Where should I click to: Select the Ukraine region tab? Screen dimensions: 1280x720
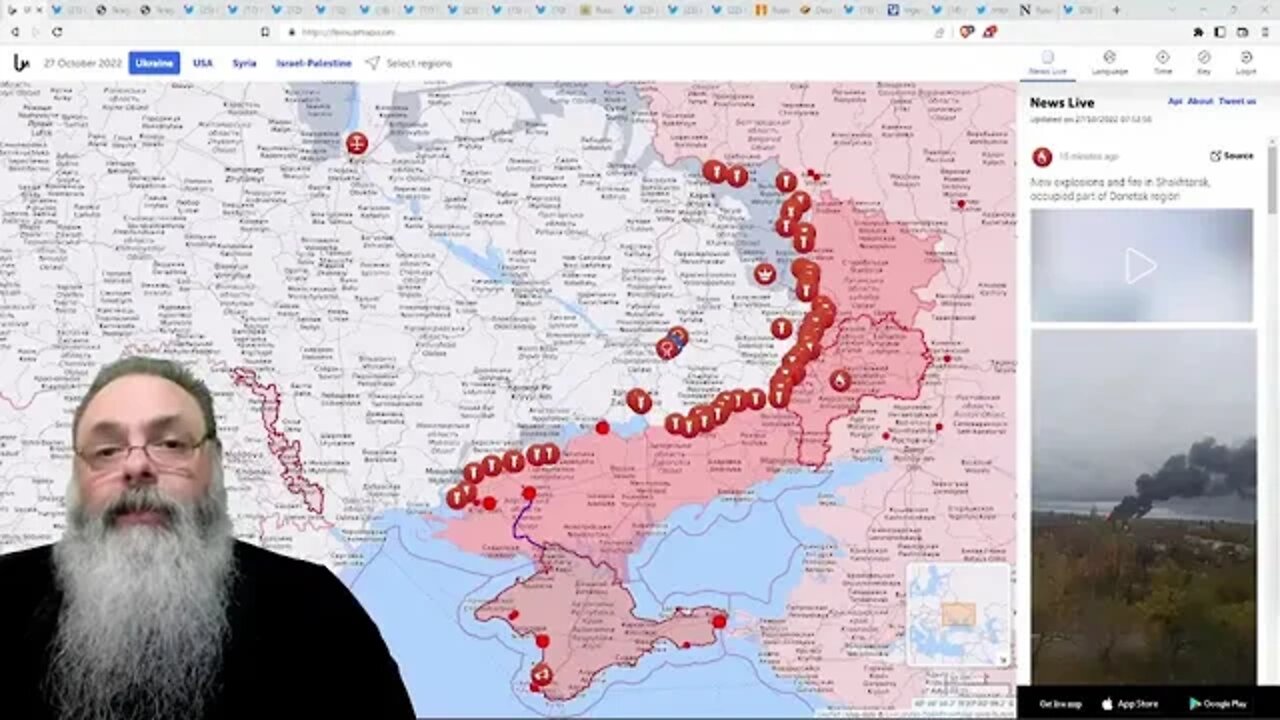click(154, 63)
